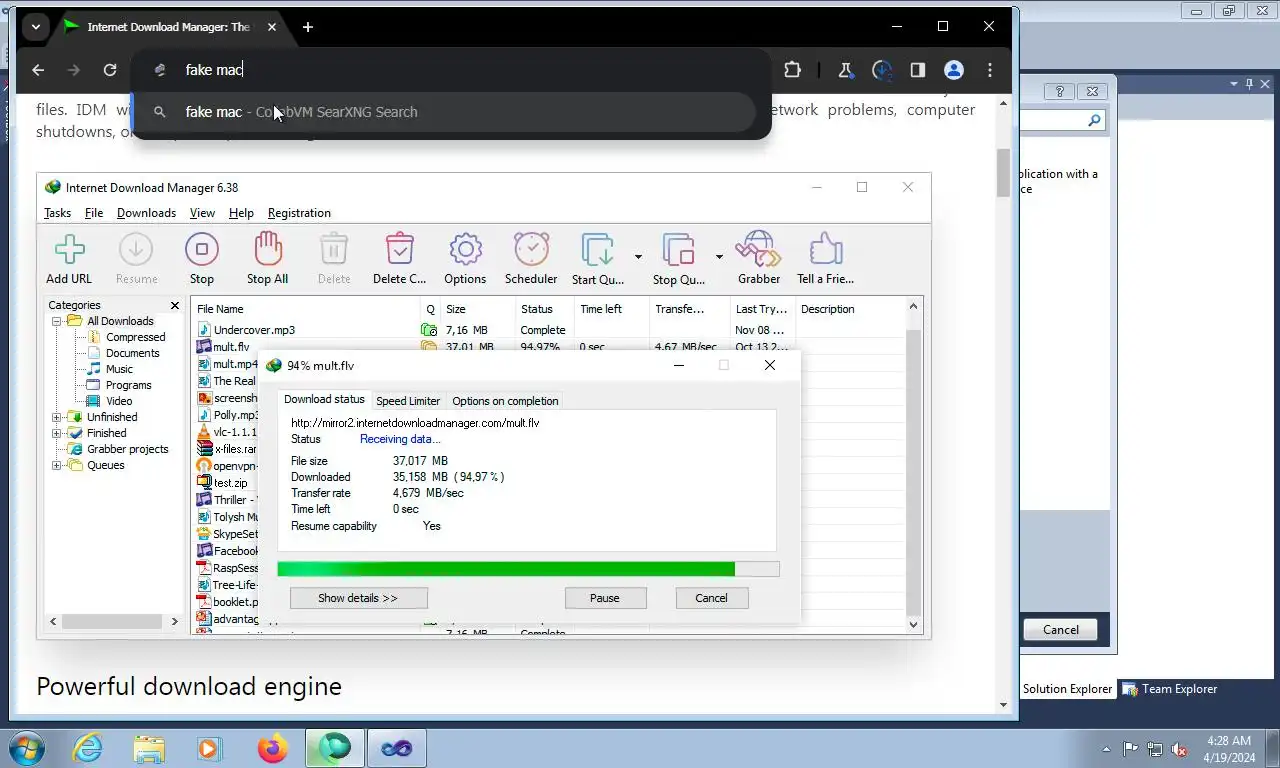Collapse the All Downloads tree node
The image size is (1280, 768).
point(57,321)
